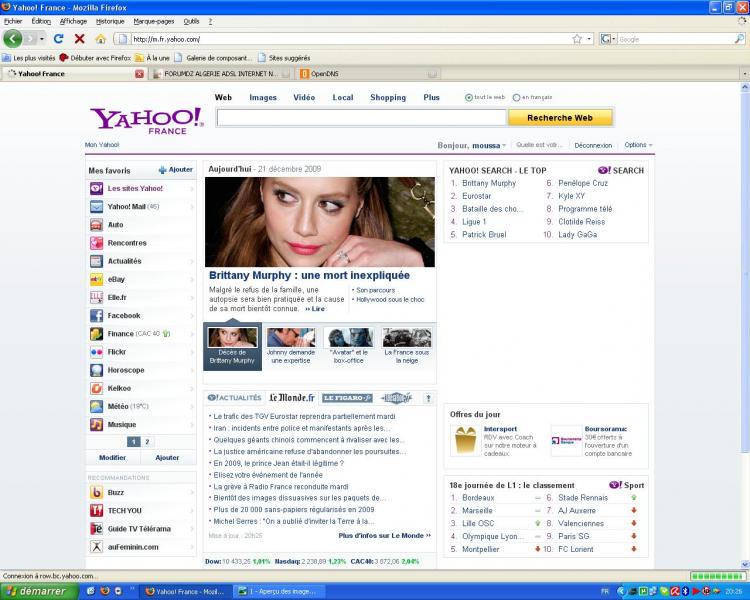Select the Le Monde.fr news tab
Screen dimensions: 750x600
click(292, 398)
